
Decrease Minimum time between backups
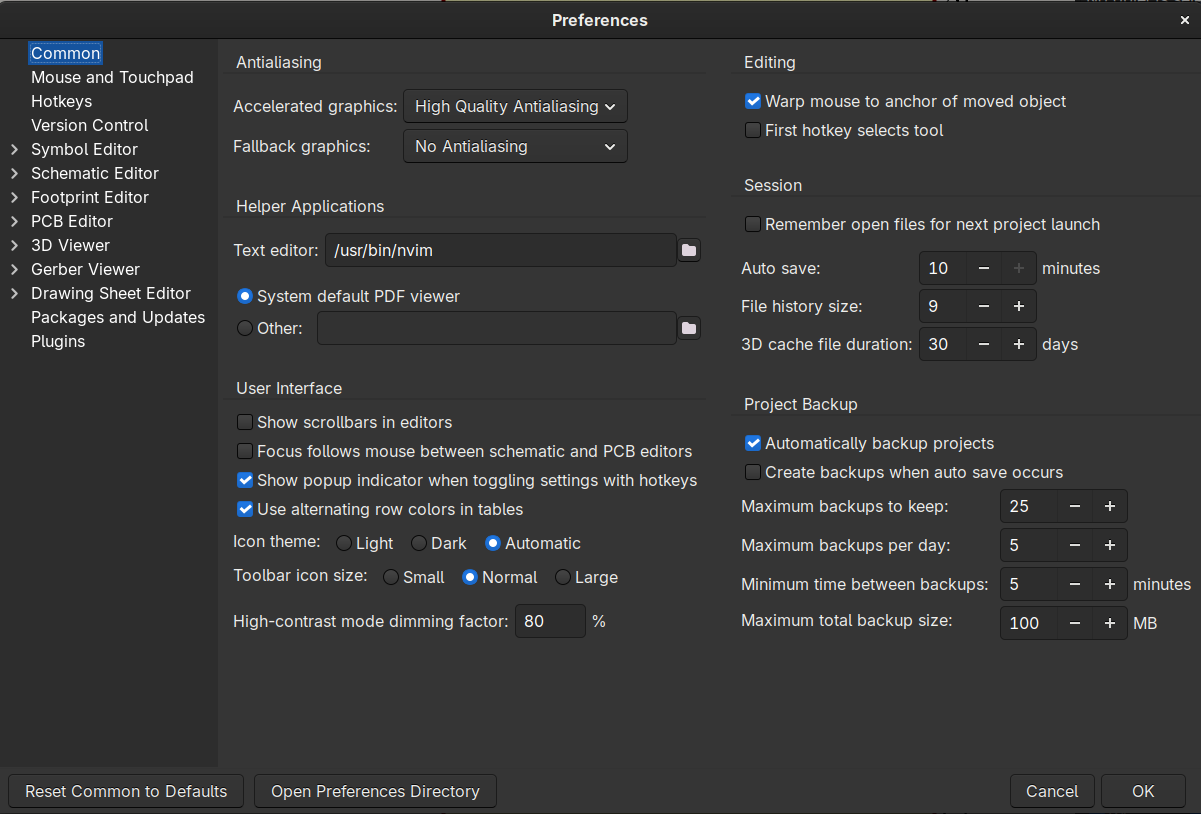coord(1075,584)
